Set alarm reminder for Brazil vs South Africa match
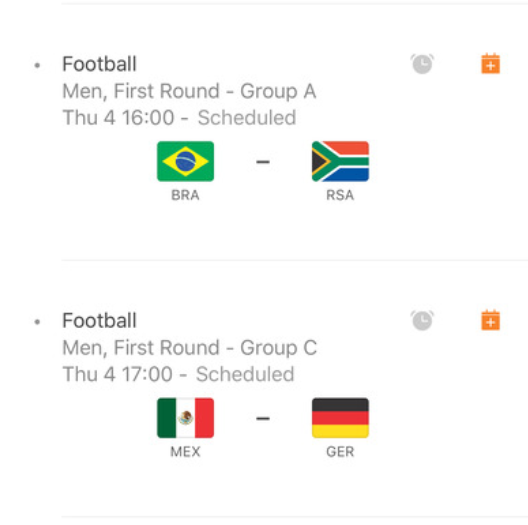The width and height of the screenshot is (528, 525). (422, 64)
